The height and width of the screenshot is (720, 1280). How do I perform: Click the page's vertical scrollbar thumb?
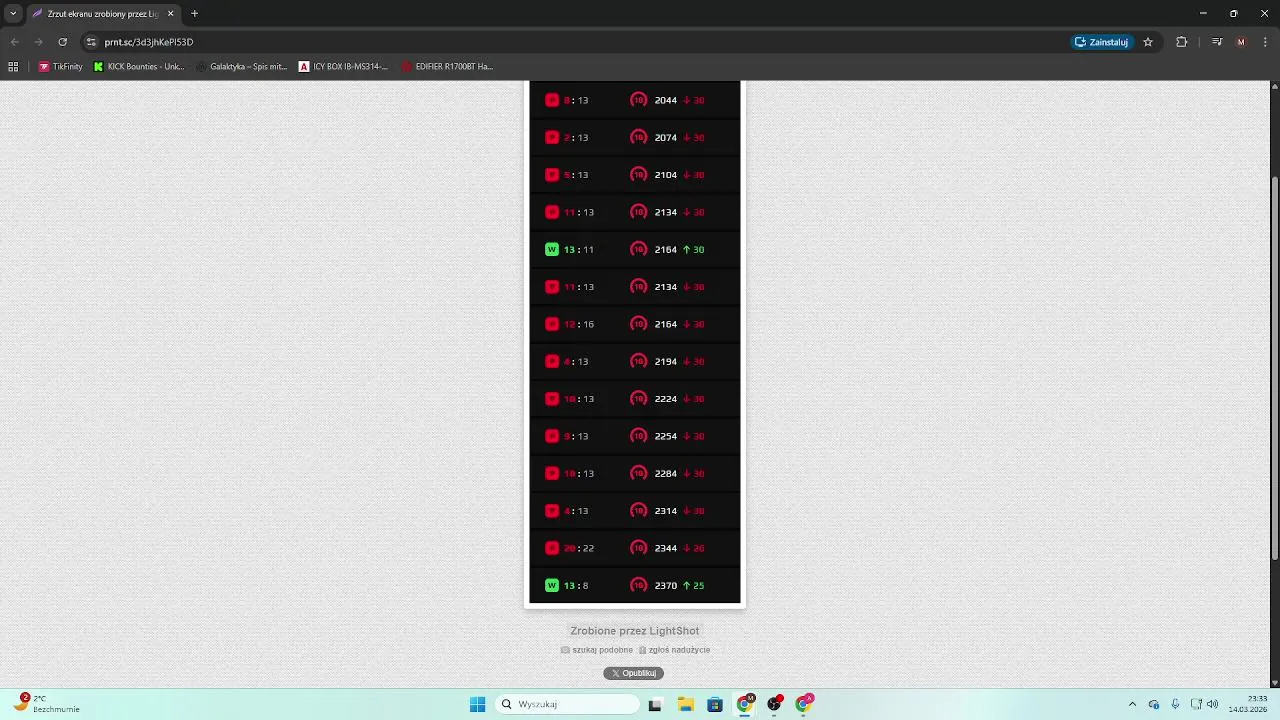click(1274, 367)
